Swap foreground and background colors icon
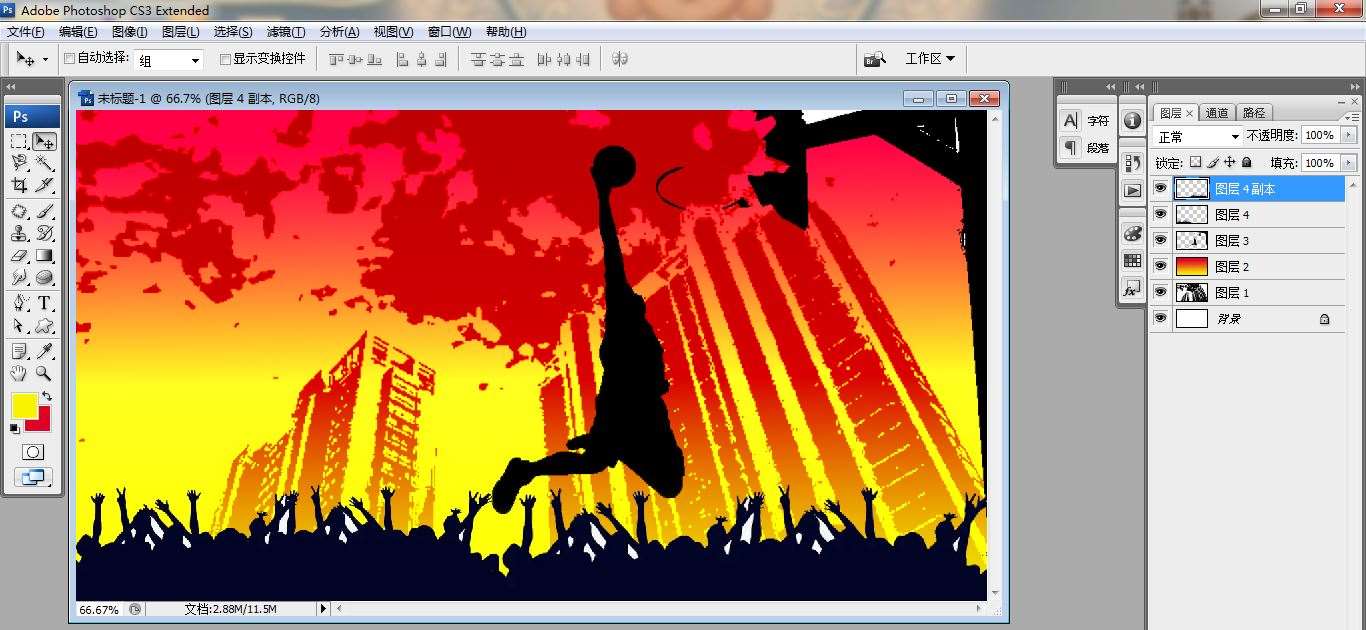The image size is (1366, 630). tap(46, 396)
